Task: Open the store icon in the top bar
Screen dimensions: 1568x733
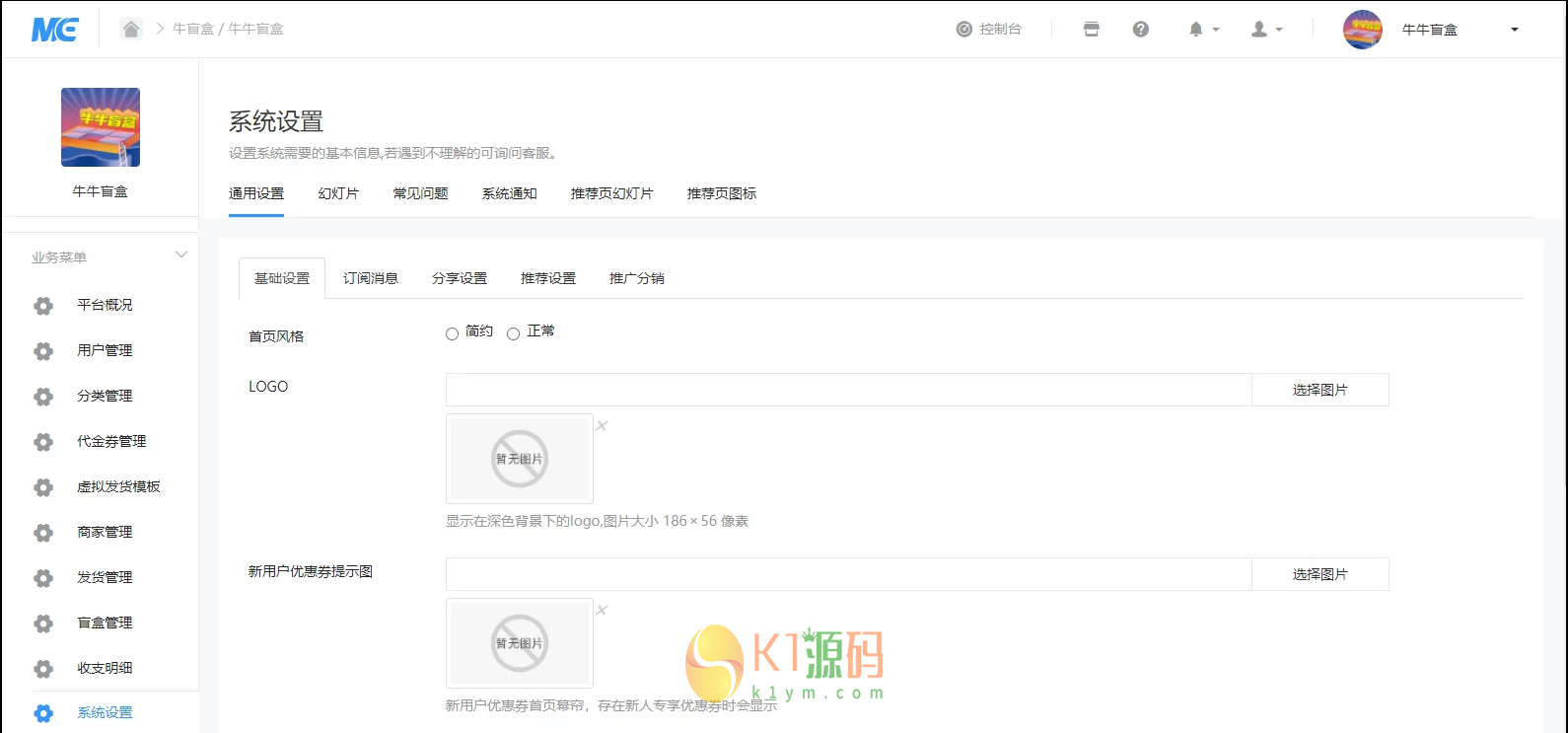Action: [1092, 30]
